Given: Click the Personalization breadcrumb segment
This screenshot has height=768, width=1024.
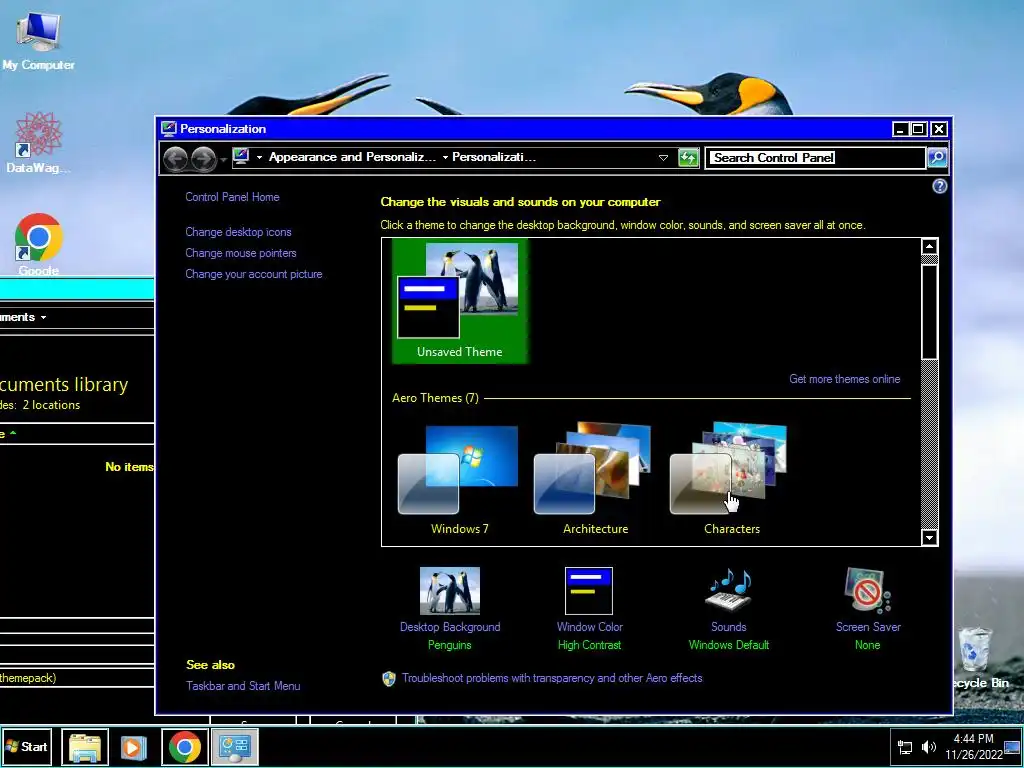Looking at the screenshot, I should coord(494,157).
